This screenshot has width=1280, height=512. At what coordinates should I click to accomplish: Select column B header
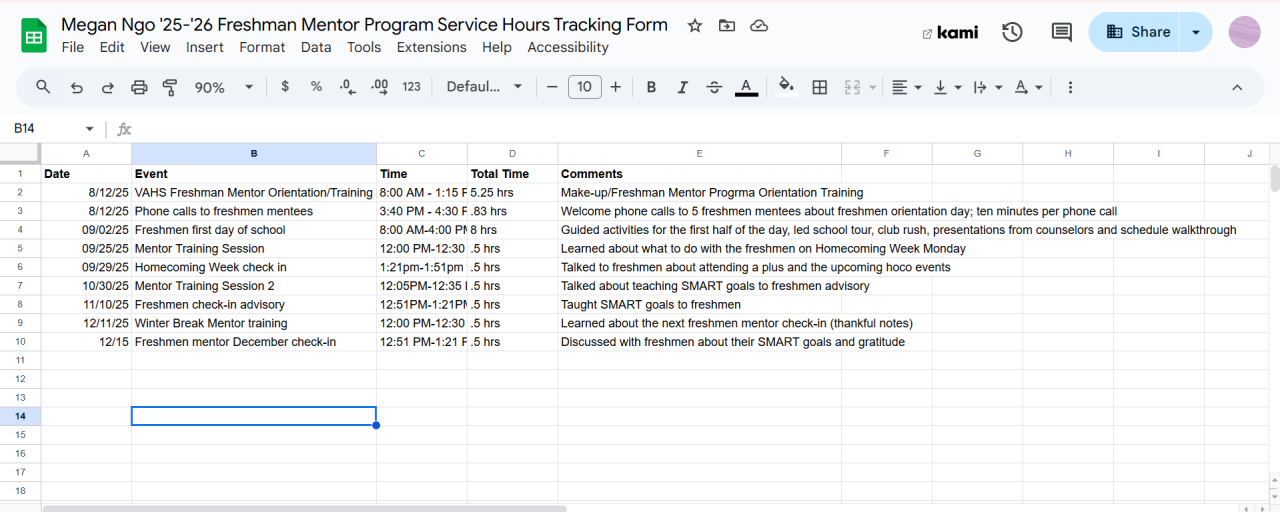point(254,153)
